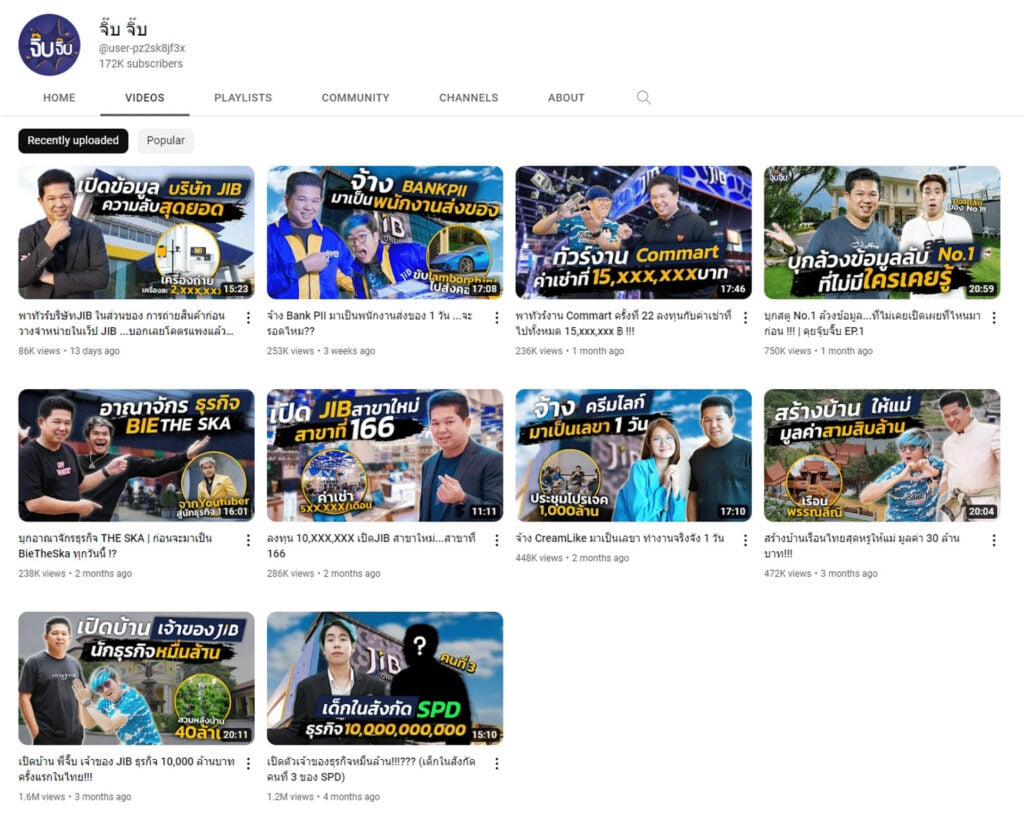Play the 16:01 BIE THE SKA thumbnail
The image size is (1024, 817).
[x=136, y=455]
